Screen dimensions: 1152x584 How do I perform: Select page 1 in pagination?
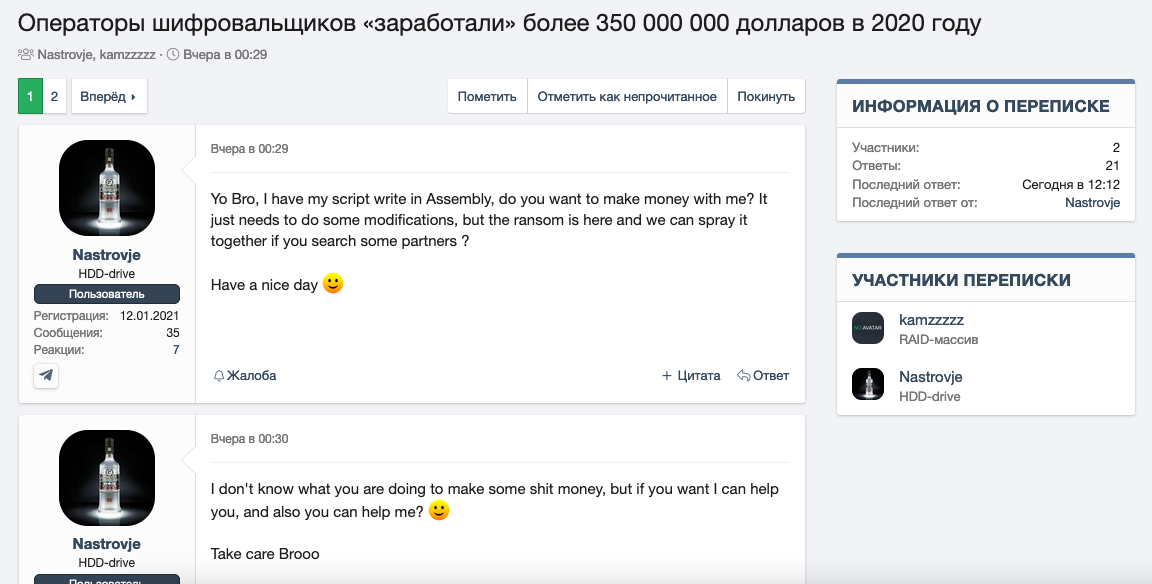(31, 97)
